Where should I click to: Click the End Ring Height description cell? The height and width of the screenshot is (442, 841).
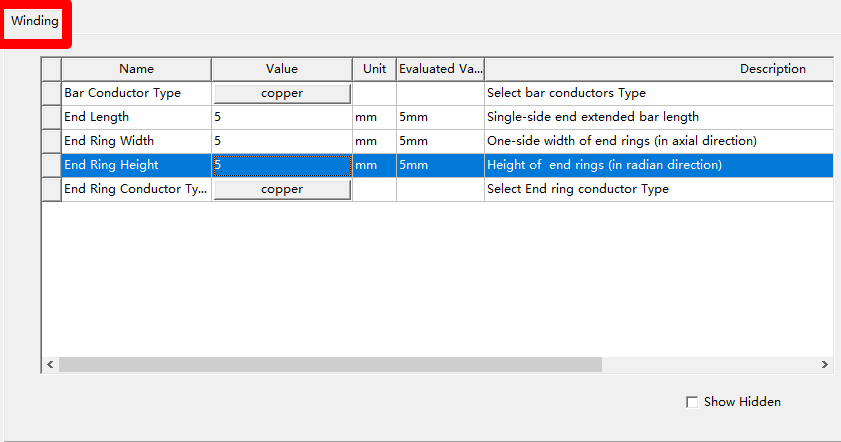coord(660,165)
